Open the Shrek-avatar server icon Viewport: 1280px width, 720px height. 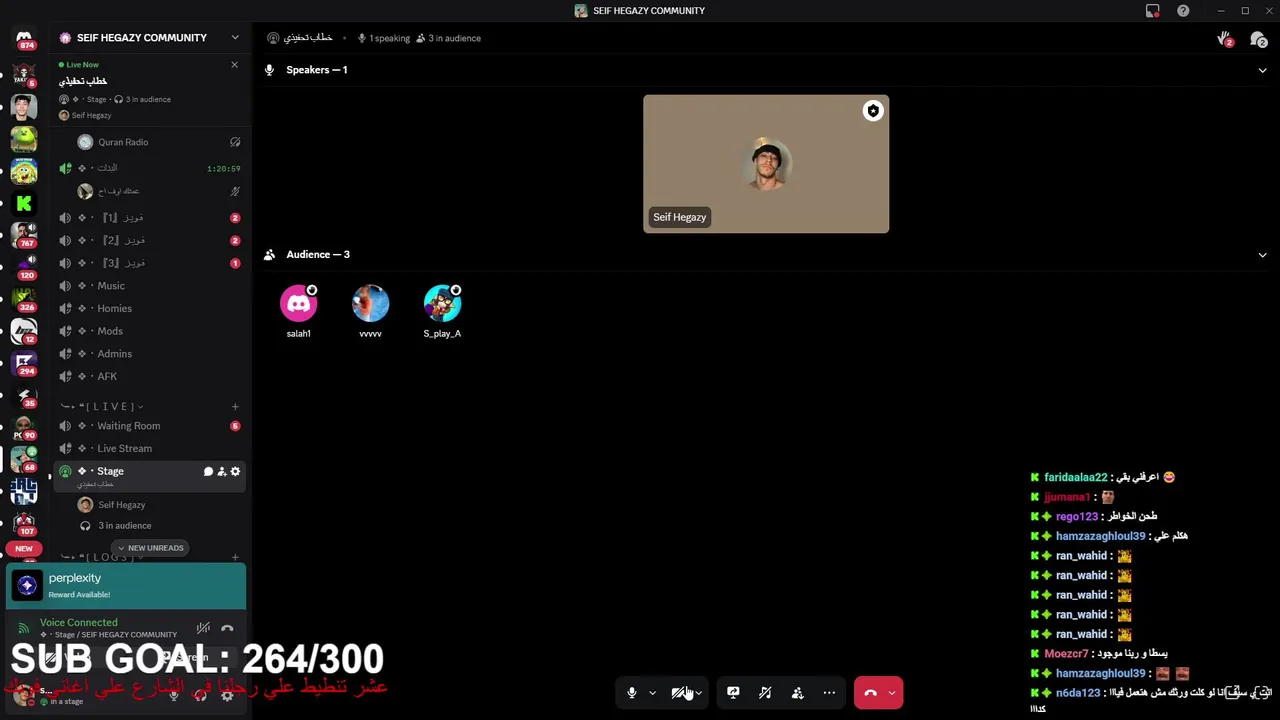24,138
